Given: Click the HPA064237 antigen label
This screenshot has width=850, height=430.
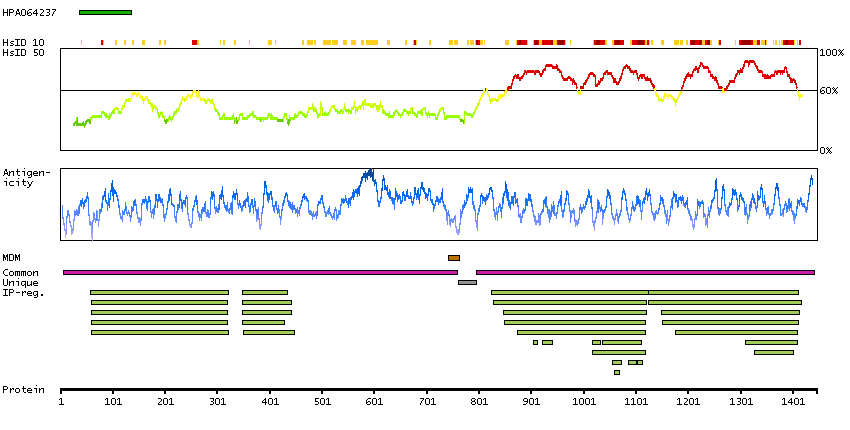Looking at the screenshot, I should [x=29, y=12].
